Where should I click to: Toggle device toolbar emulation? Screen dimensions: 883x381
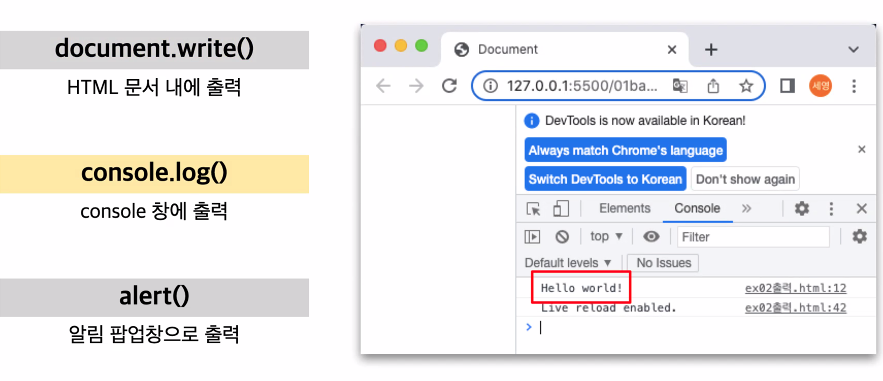coord(560,209)
